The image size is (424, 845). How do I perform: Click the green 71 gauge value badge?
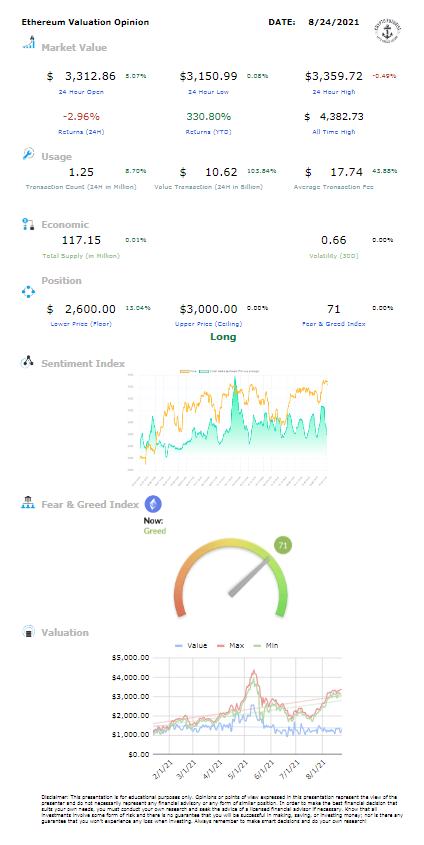pos(283,545)
